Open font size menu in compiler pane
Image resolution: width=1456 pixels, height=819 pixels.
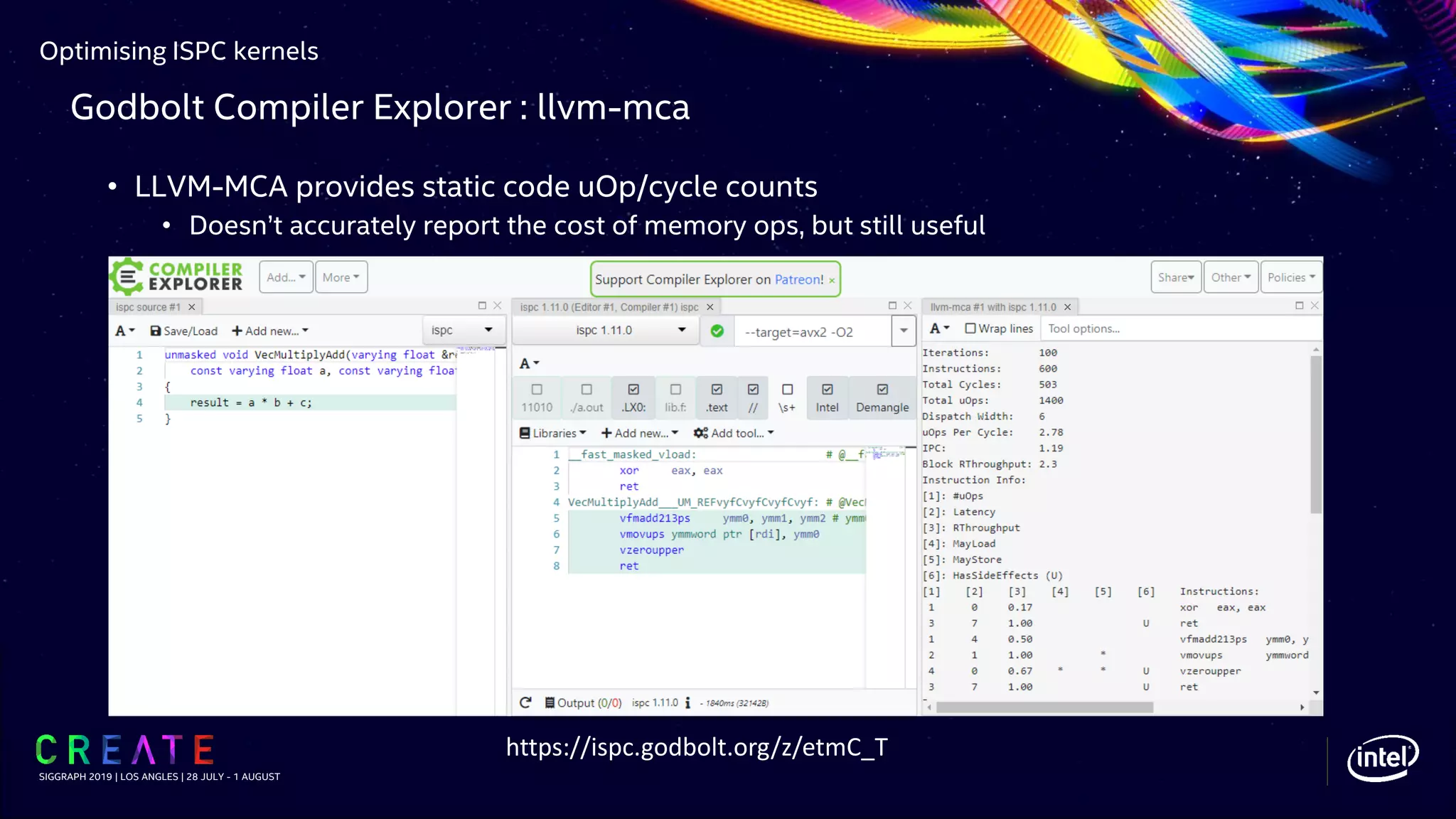coord(529,363)
